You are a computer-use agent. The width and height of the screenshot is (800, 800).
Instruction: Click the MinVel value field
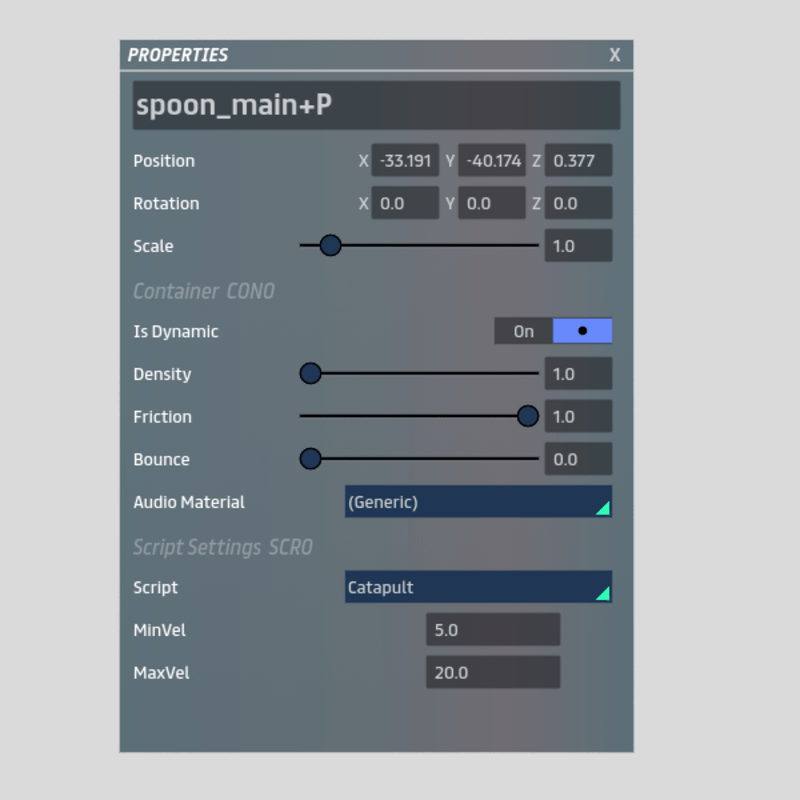coord(493,630)
